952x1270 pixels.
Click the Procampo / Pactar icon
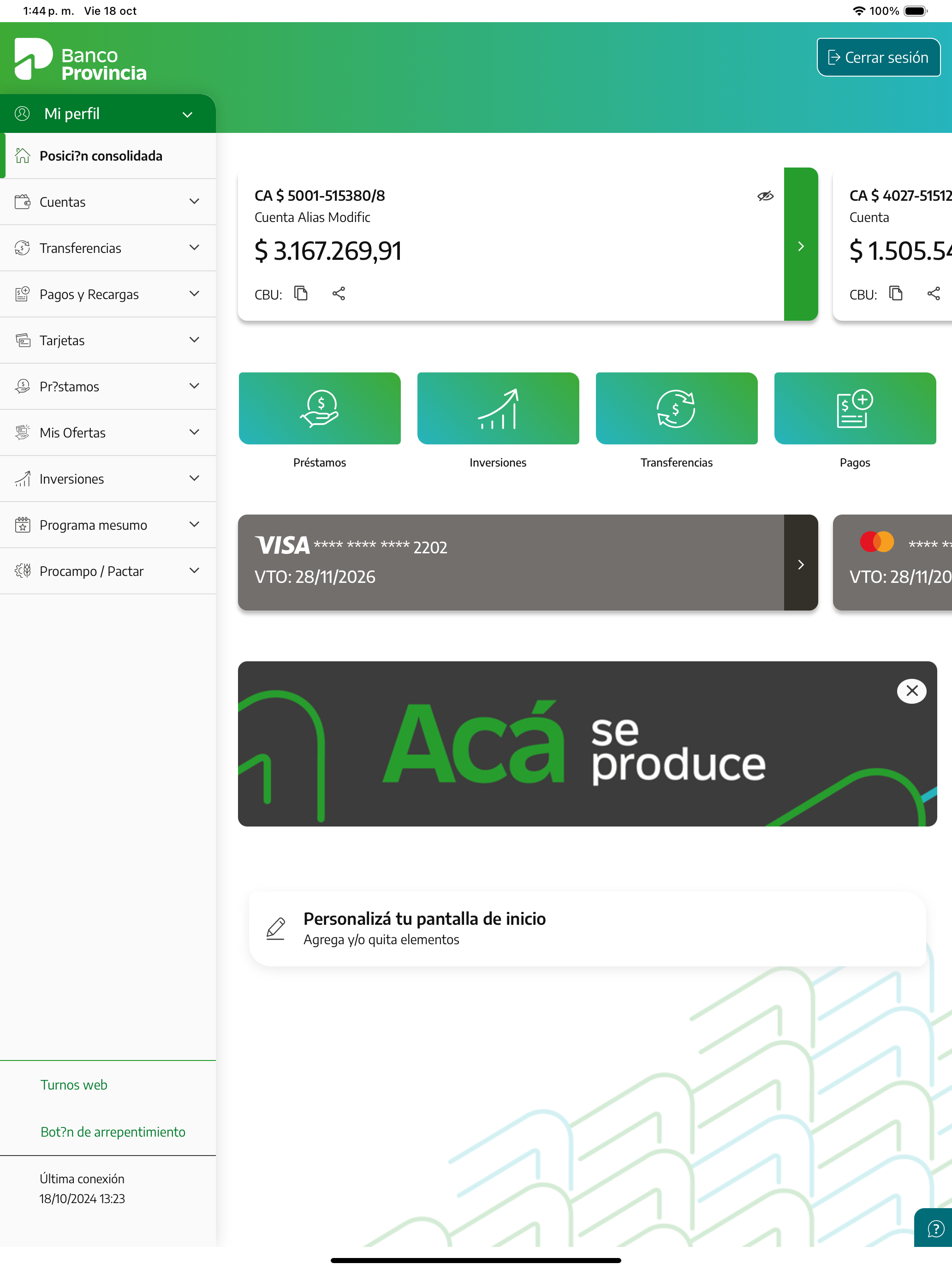point(23,571)
